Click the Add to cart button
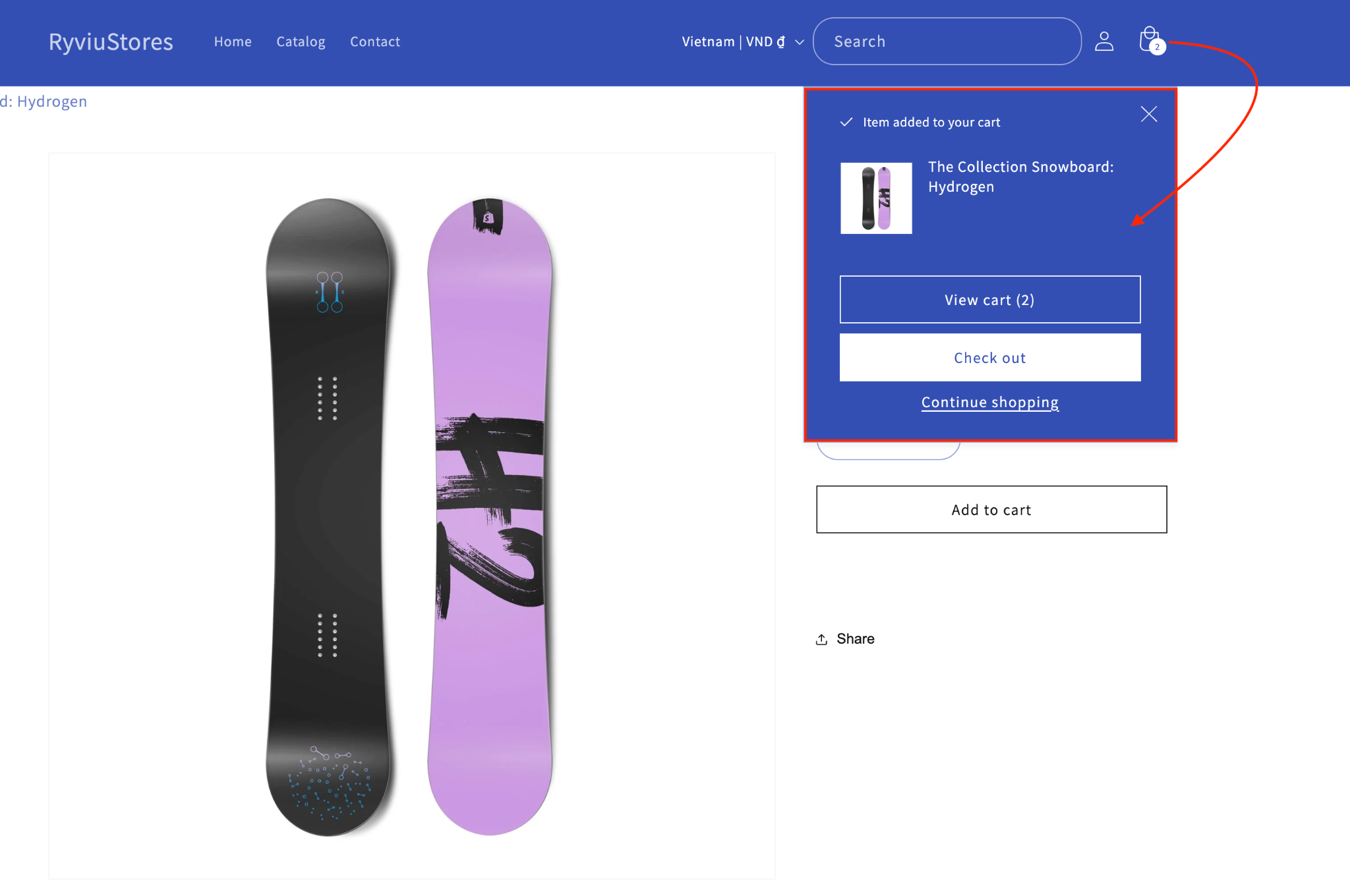 click(991, 510)
